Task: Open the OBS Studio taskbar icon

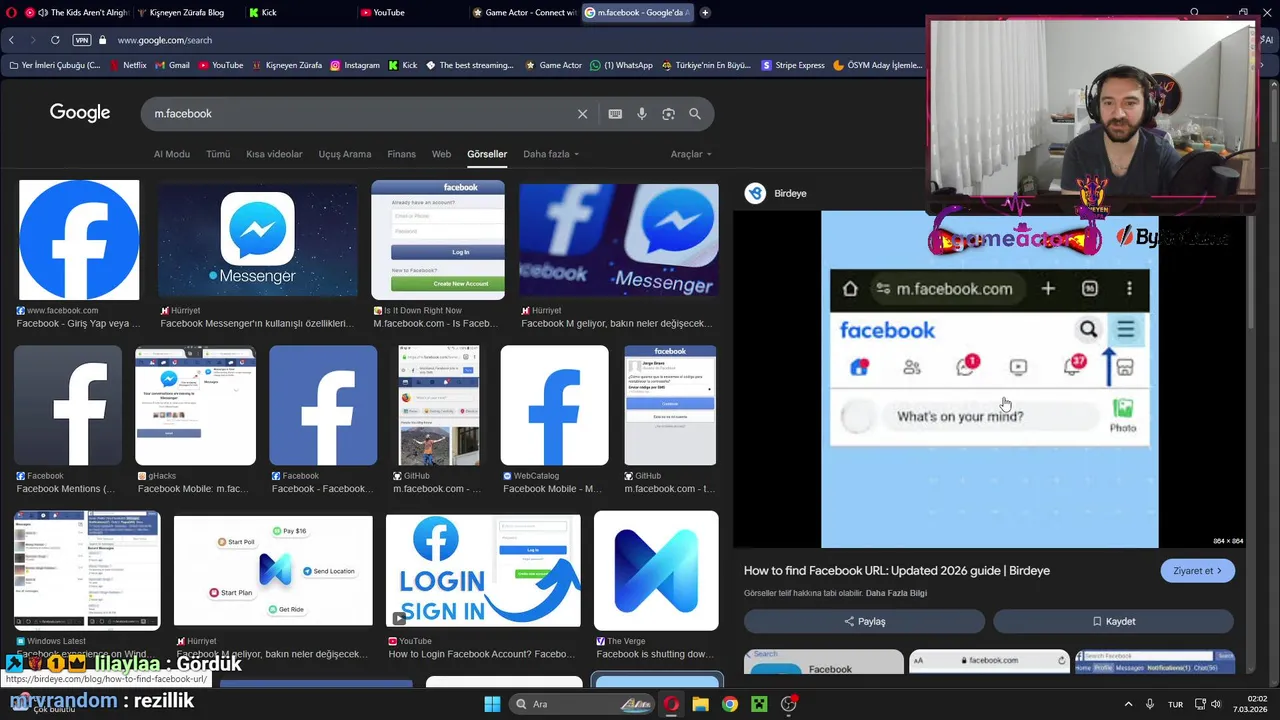Action: tap(789, 704)
